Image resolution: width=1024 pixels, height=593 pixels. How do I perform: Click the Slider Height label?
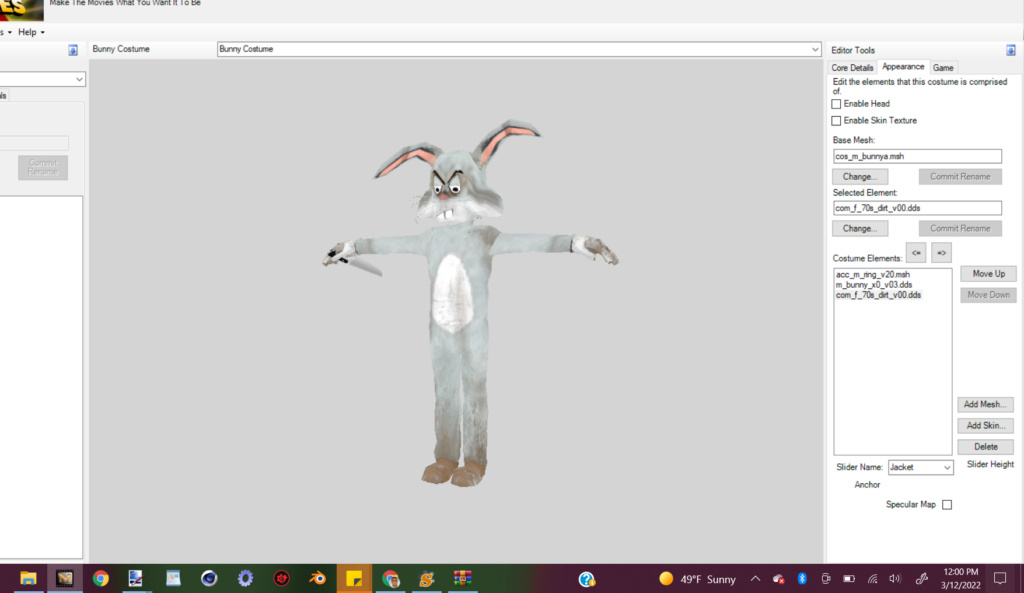pyautogui.click(x=990, y=464)
